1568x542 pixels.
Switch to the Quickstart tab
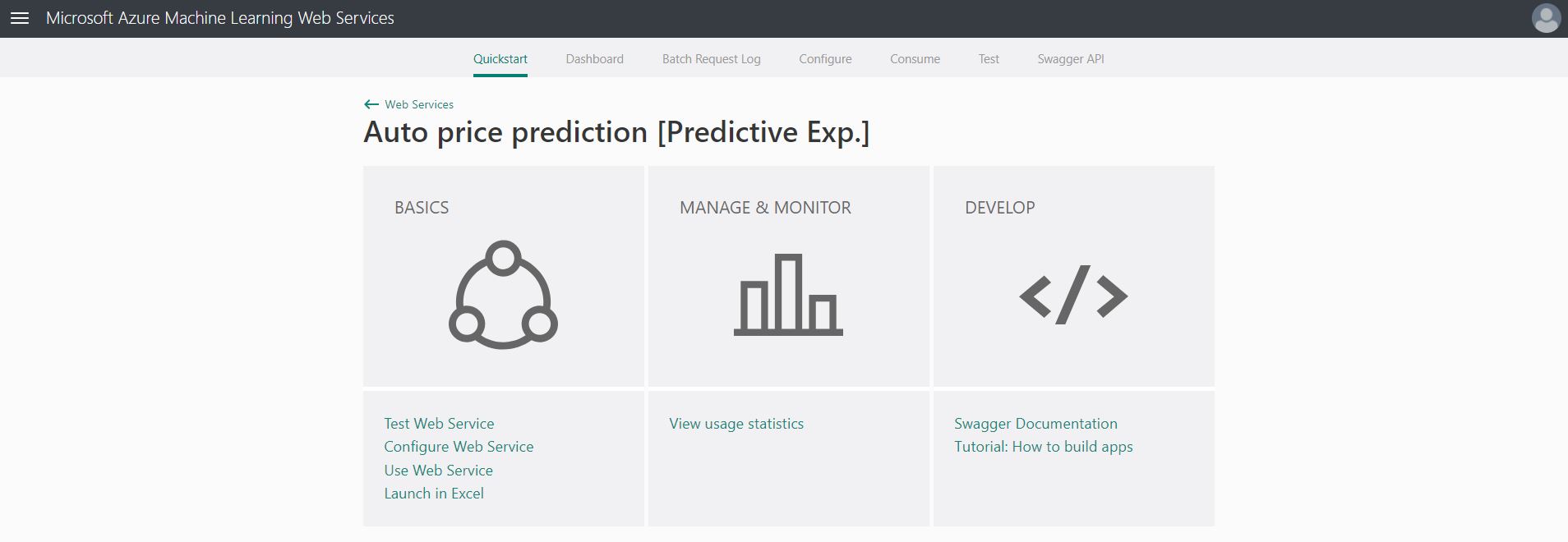[x=500, y=59]
